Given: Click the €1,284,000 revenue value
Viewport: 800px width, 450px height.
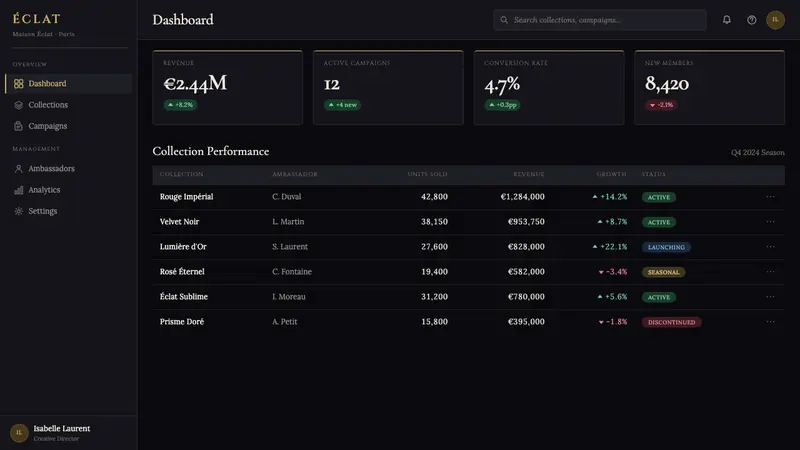Looking at the screenshot, I should coord(522,196).
